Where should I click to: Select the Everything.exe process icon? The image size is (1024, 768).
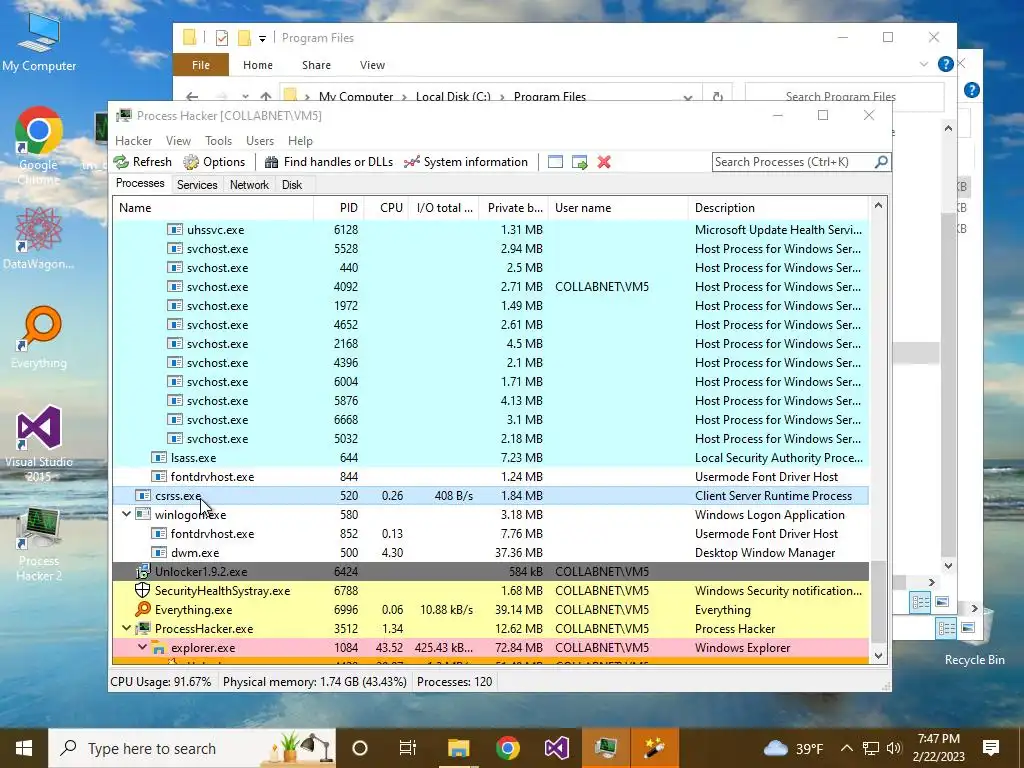[142, 609]
